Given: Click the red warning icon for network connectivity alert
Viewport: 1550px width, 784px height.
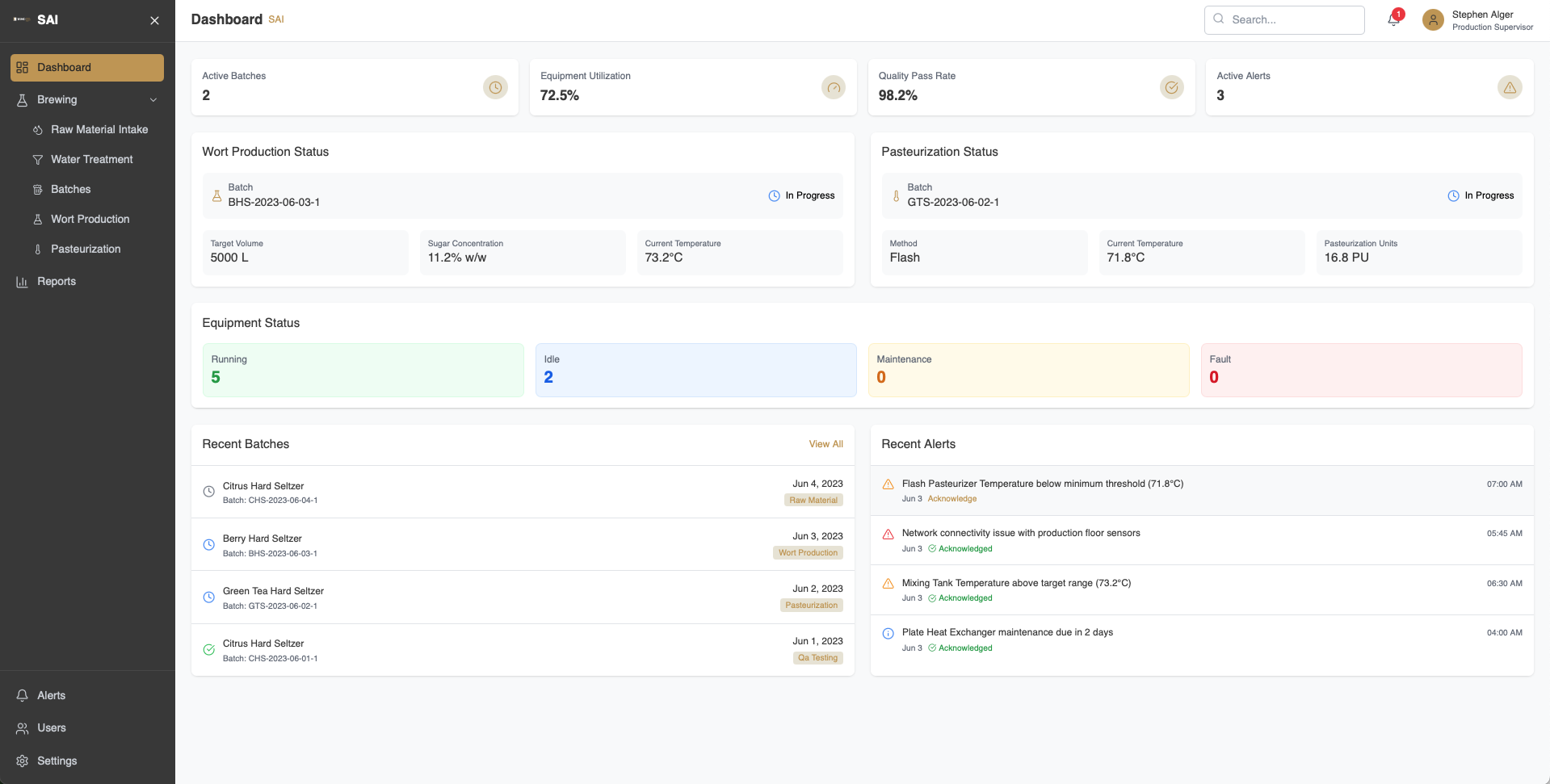Looking at the screenshot, I should tap(888, 534).
